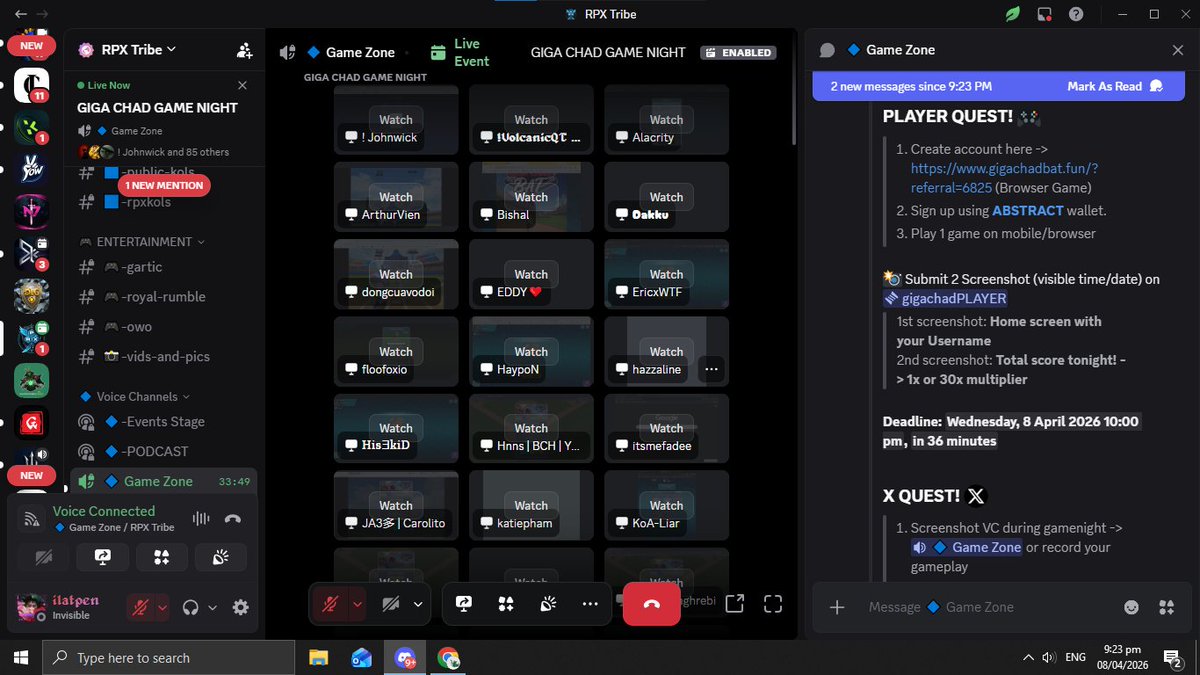Viewport: 1200px width, 675px height.
Task: Click plus attachment button in message box
Action: [x=838, y=607]
